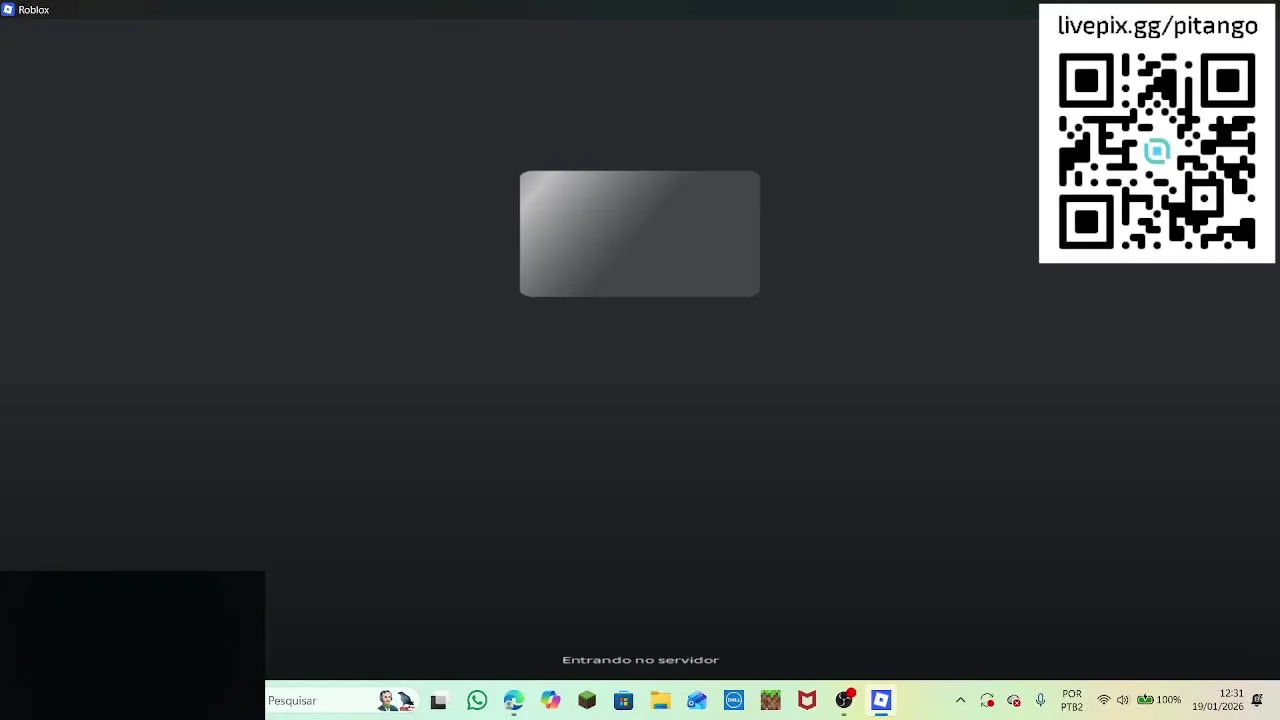This screenshot has height=720, width=1280.
Task: Open the clock showing 12:31
Action: 1218,700
